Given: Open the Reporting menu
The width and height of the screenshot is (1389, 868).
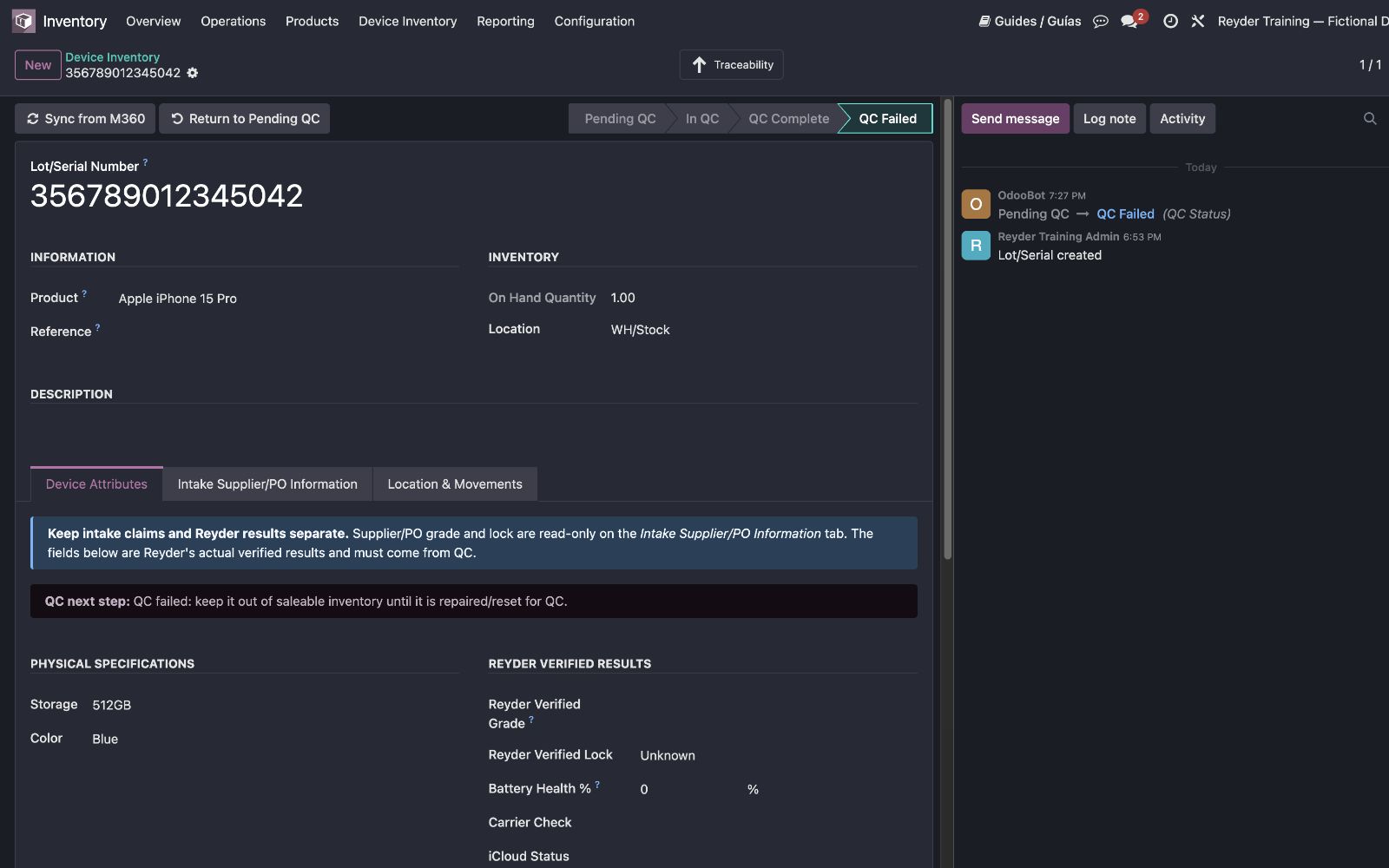Looking at the screenshot, I should (x=506, y=21).
